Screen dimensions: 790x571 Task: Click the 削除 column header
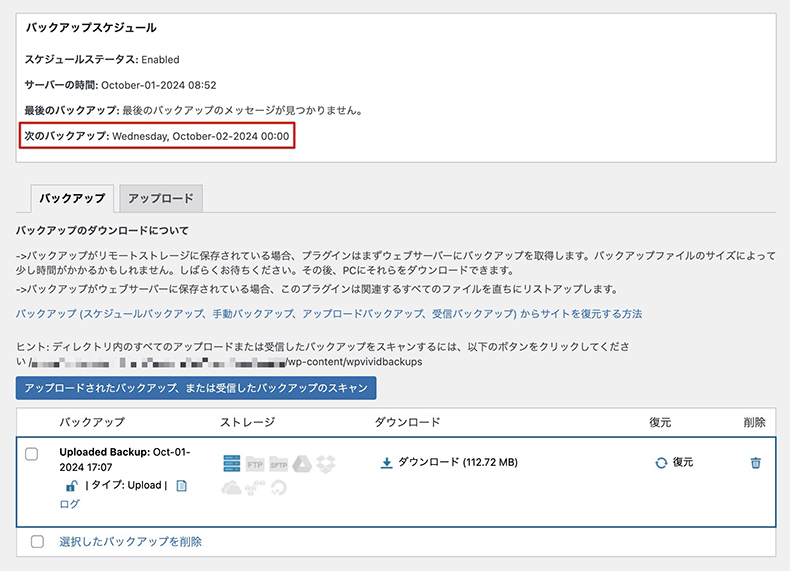754,422
